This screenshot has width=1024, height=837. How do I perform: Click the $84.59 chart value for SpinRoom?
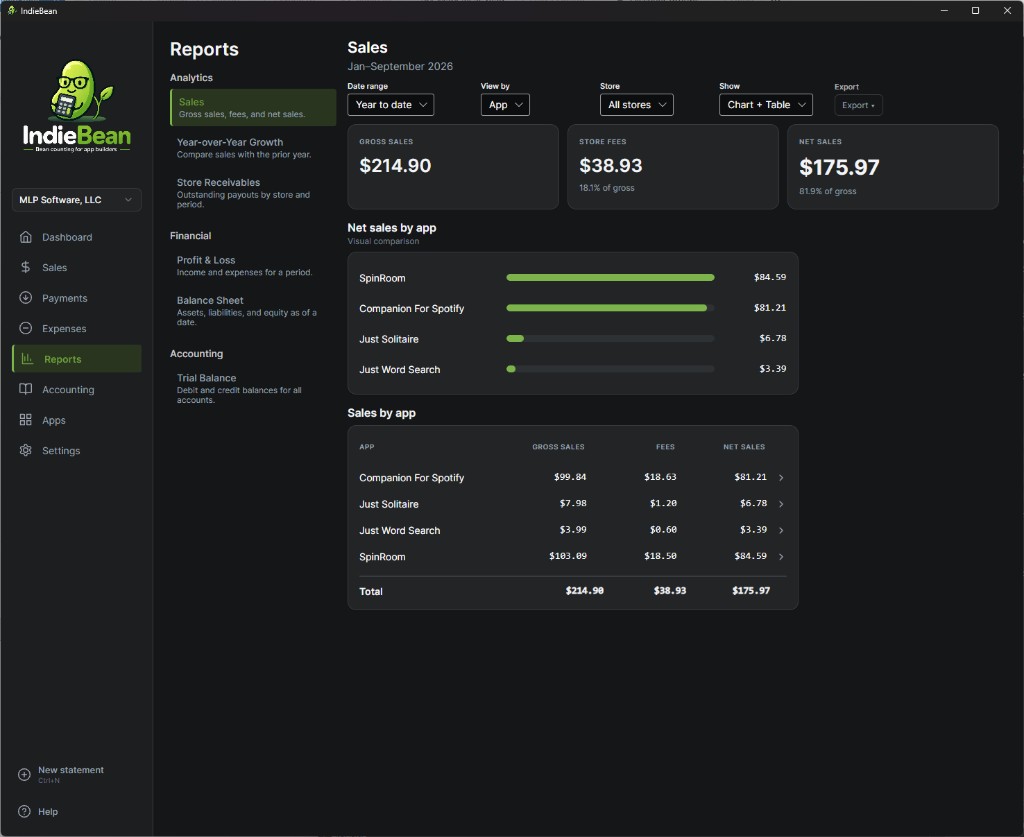coord(770,277)
